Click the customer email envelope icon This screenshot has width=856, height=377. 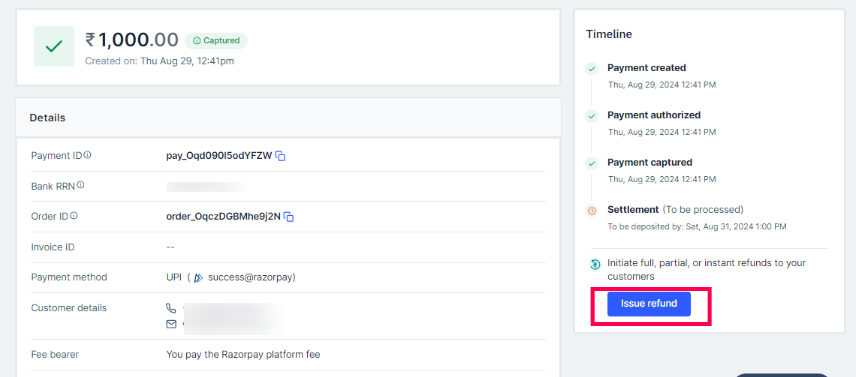[171, 324]
